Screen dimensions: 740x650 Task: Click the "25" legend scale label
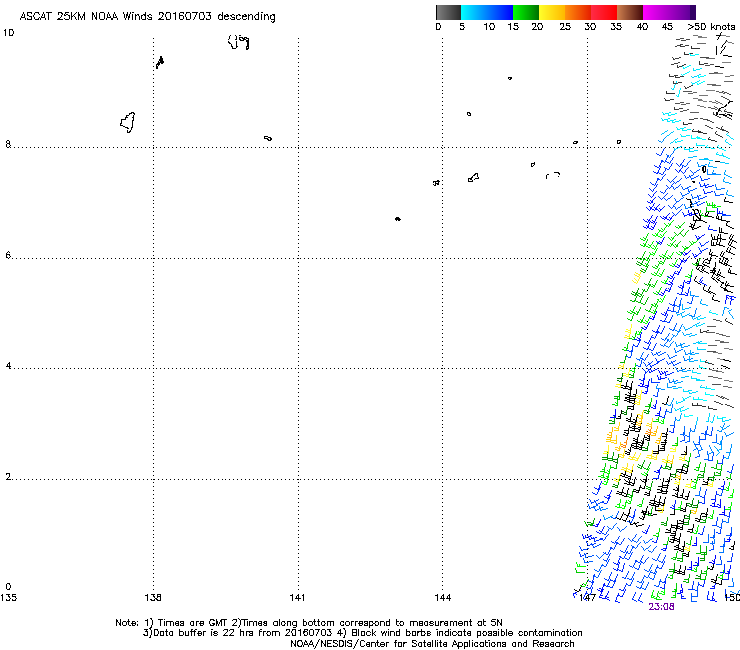(x=565, y=27)
